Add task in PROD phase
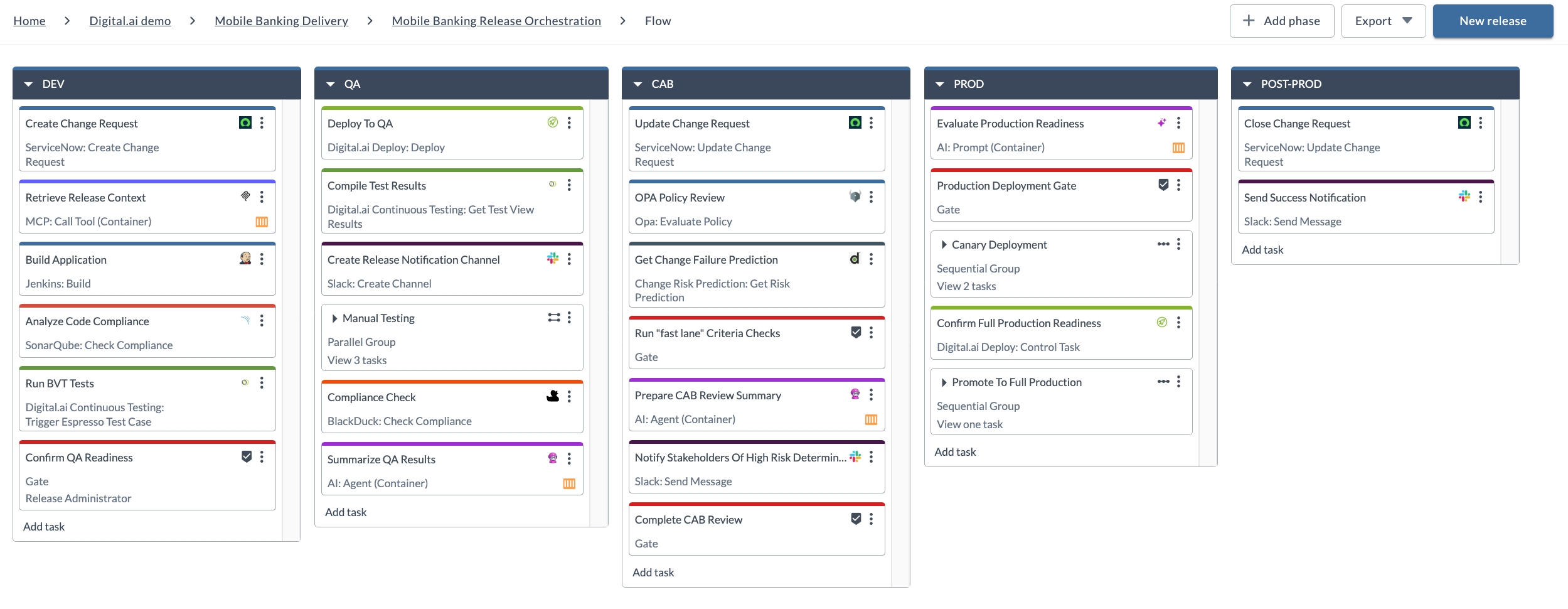The height and width of the screenshot is (609, 1568). [x=955, y=452]
